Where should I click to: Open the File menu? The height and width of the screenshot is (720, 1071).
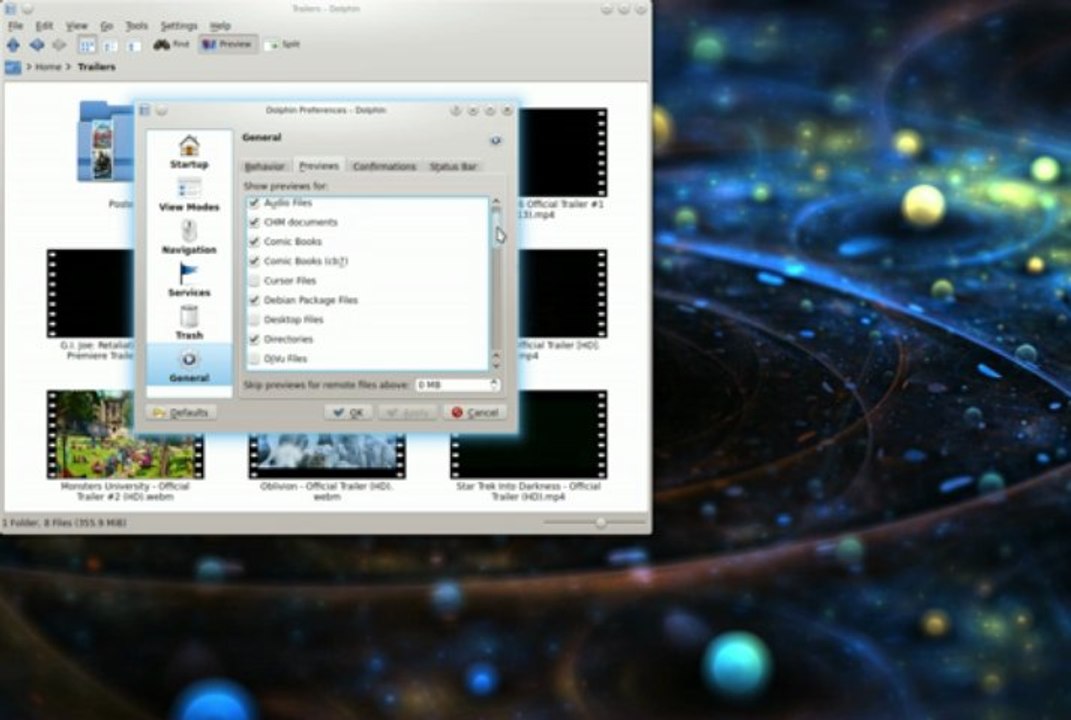pyautogui.click(x=15, y=26)
